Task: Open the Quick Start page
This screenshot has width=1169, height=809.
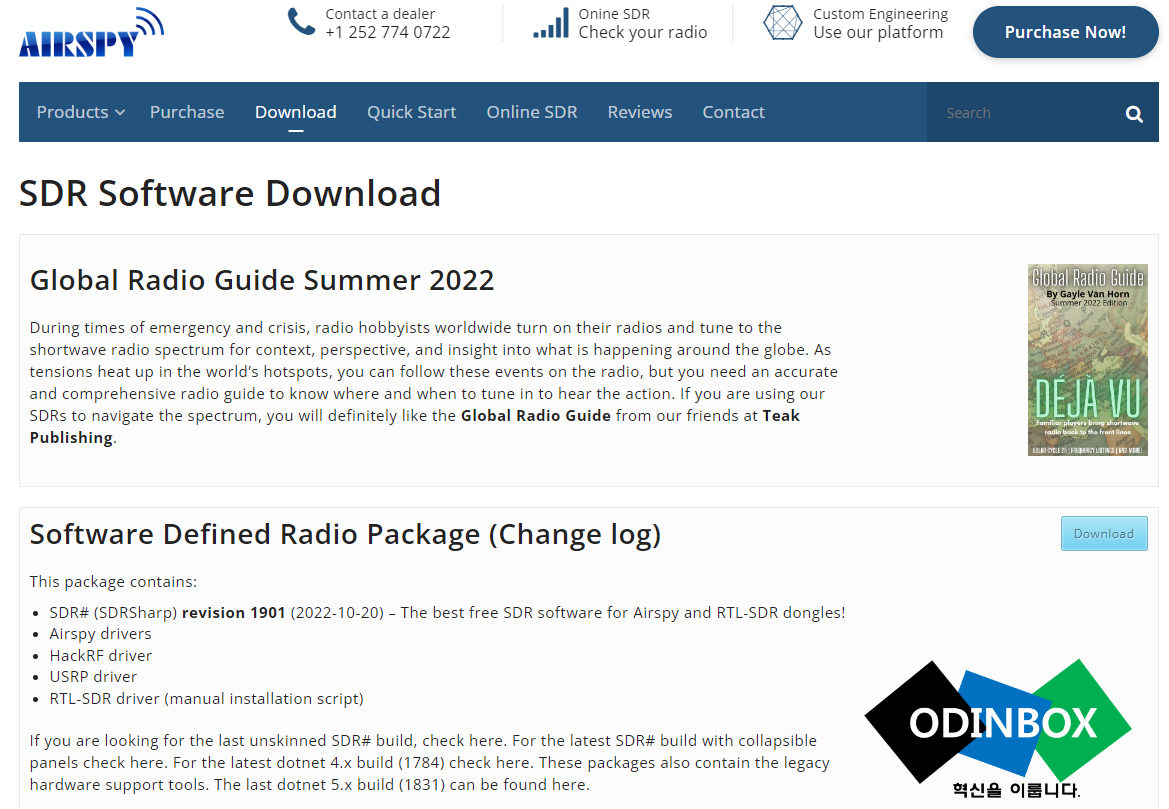Action: [x=412, y=112]
